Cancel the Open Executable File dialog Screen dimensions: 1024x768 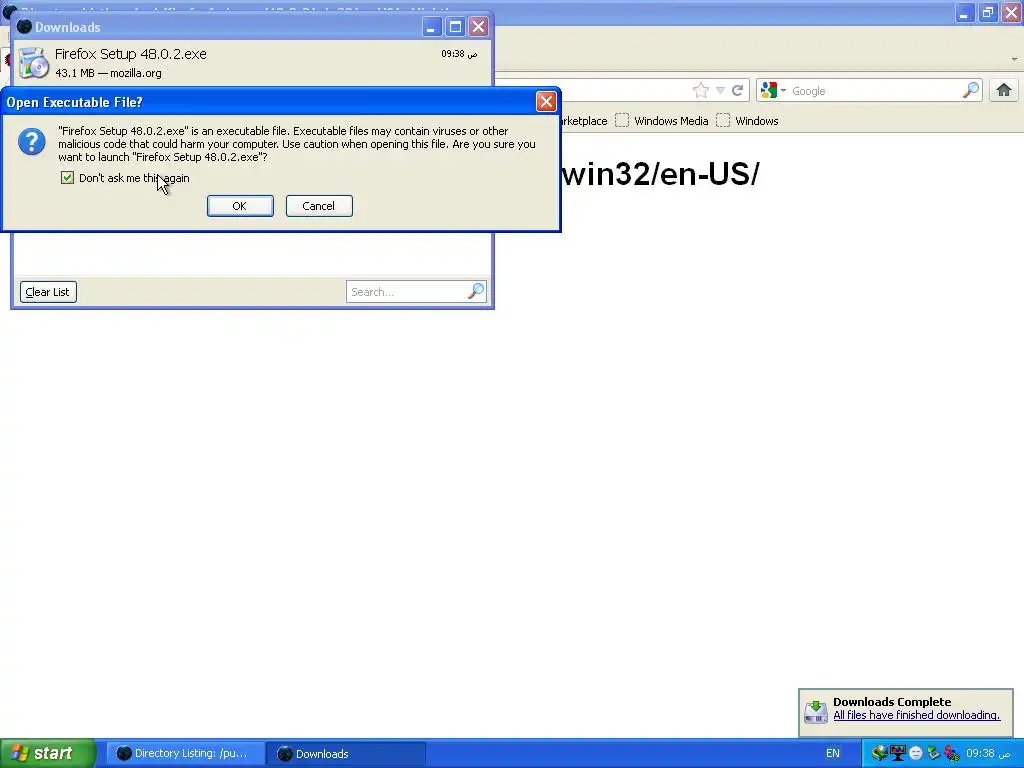(x=319, y=206)
